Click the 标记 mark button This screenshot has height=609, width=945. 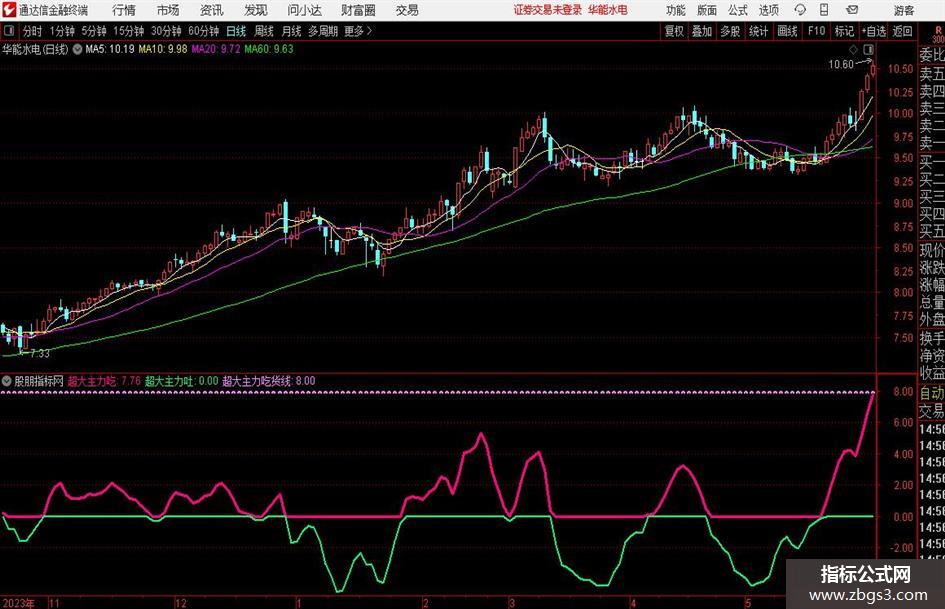(844, 31)
